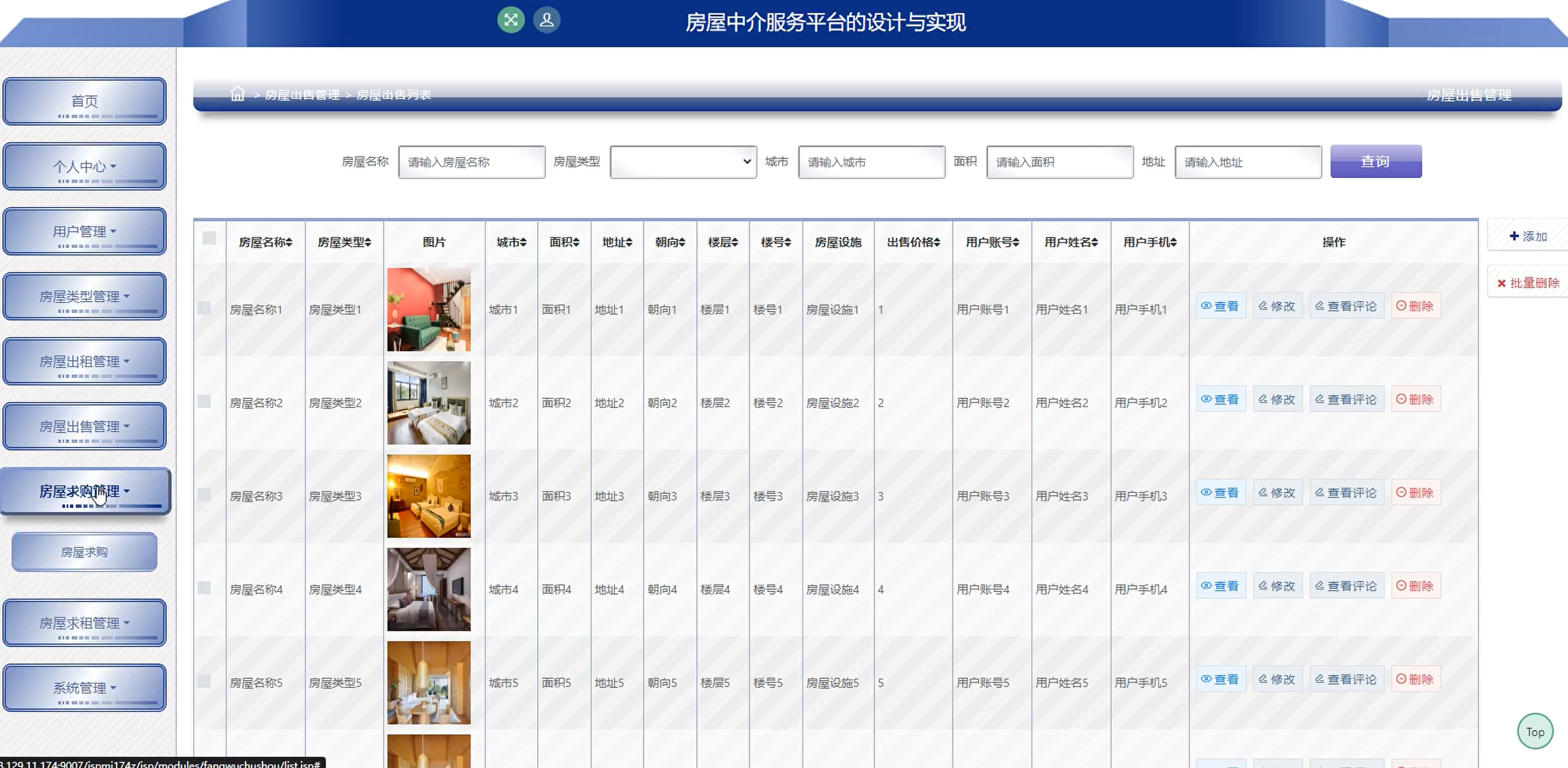Sort by 用户姓名 column arrows
The width and height of the screenshot is (1568, 768).
point(1095,242)
